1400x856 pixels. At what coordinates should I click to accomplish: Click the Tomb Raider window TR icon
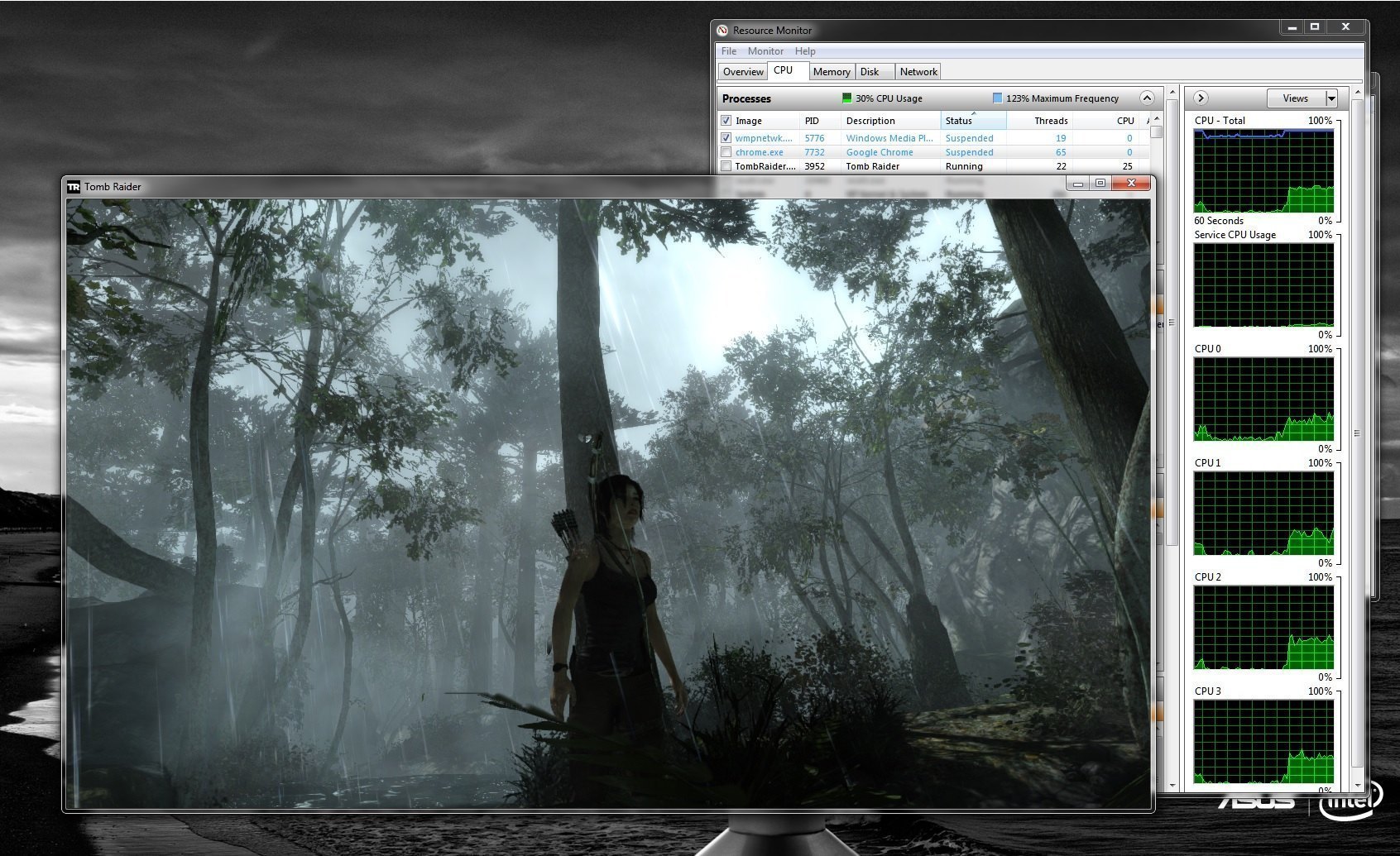(74, 187)
